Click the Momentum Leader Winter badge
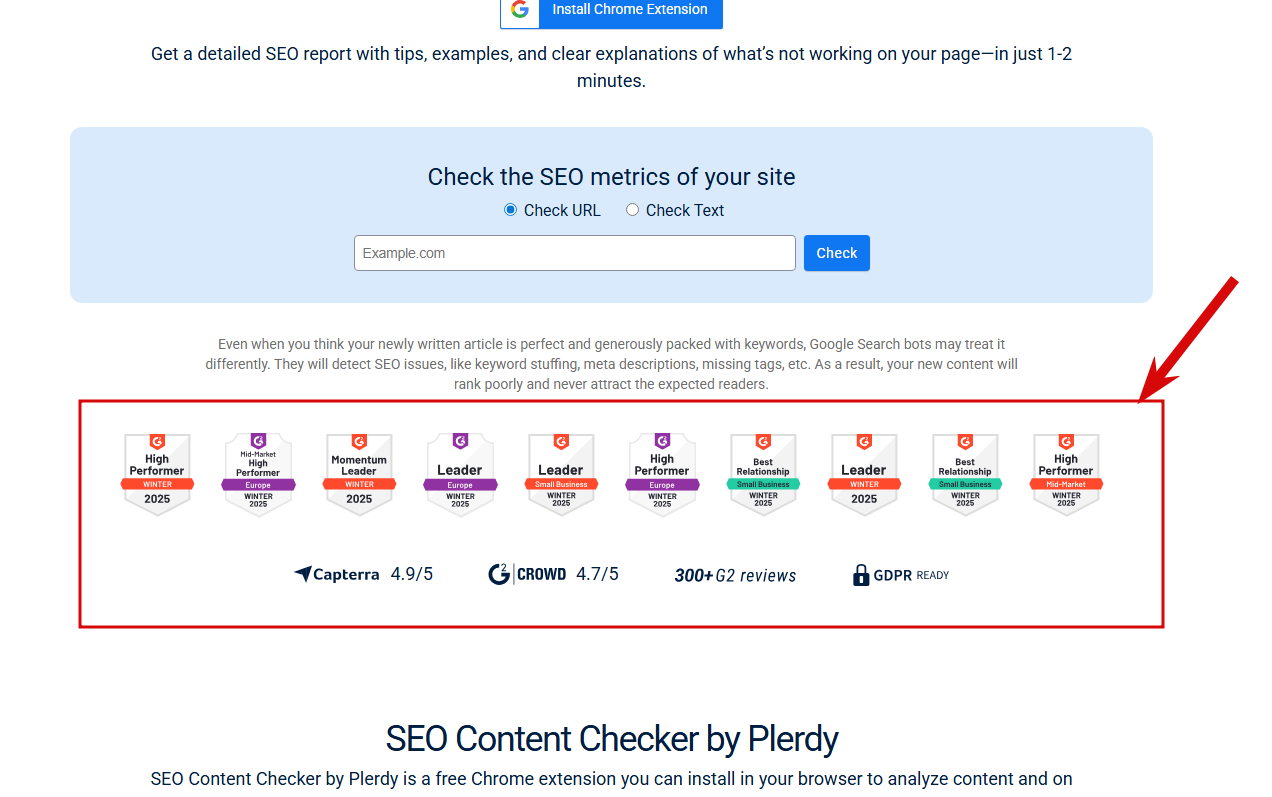 pyautogui.click(x=359, y=474)
